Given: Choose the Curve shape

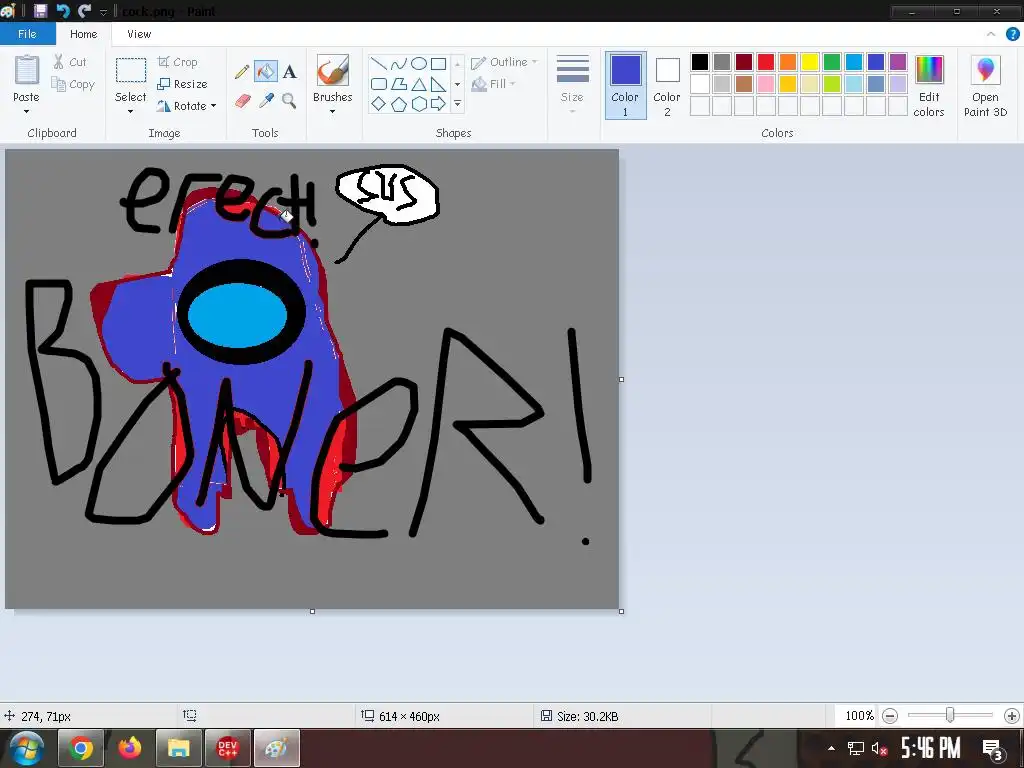Looking at the screenshot, I should point(398,63).
